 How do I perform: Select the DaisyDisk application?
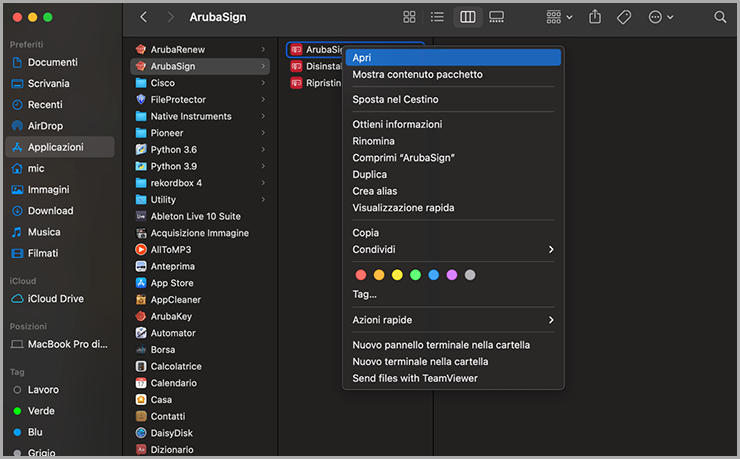(x=200, y=433)
